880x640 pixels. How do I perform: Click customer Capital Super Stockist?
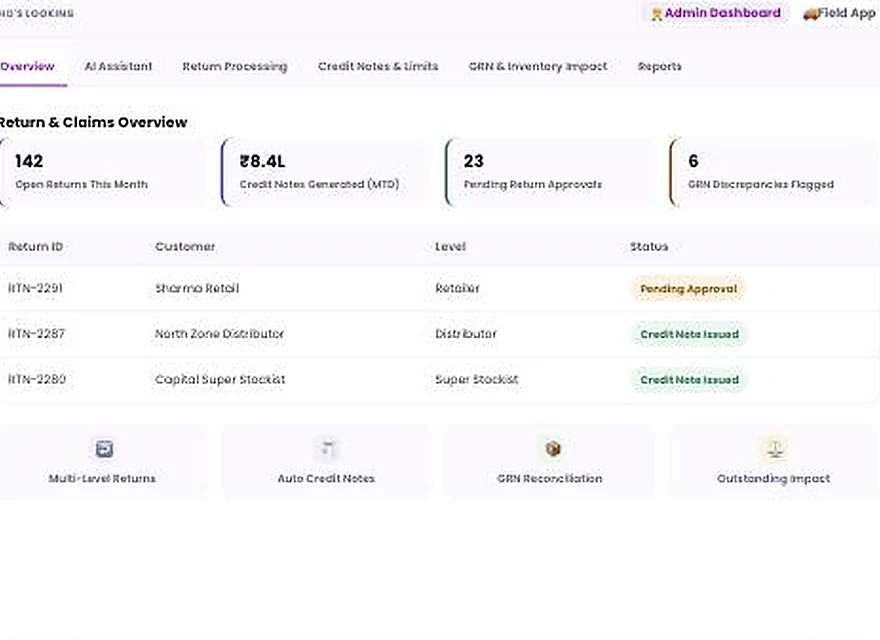click(220, 379)
